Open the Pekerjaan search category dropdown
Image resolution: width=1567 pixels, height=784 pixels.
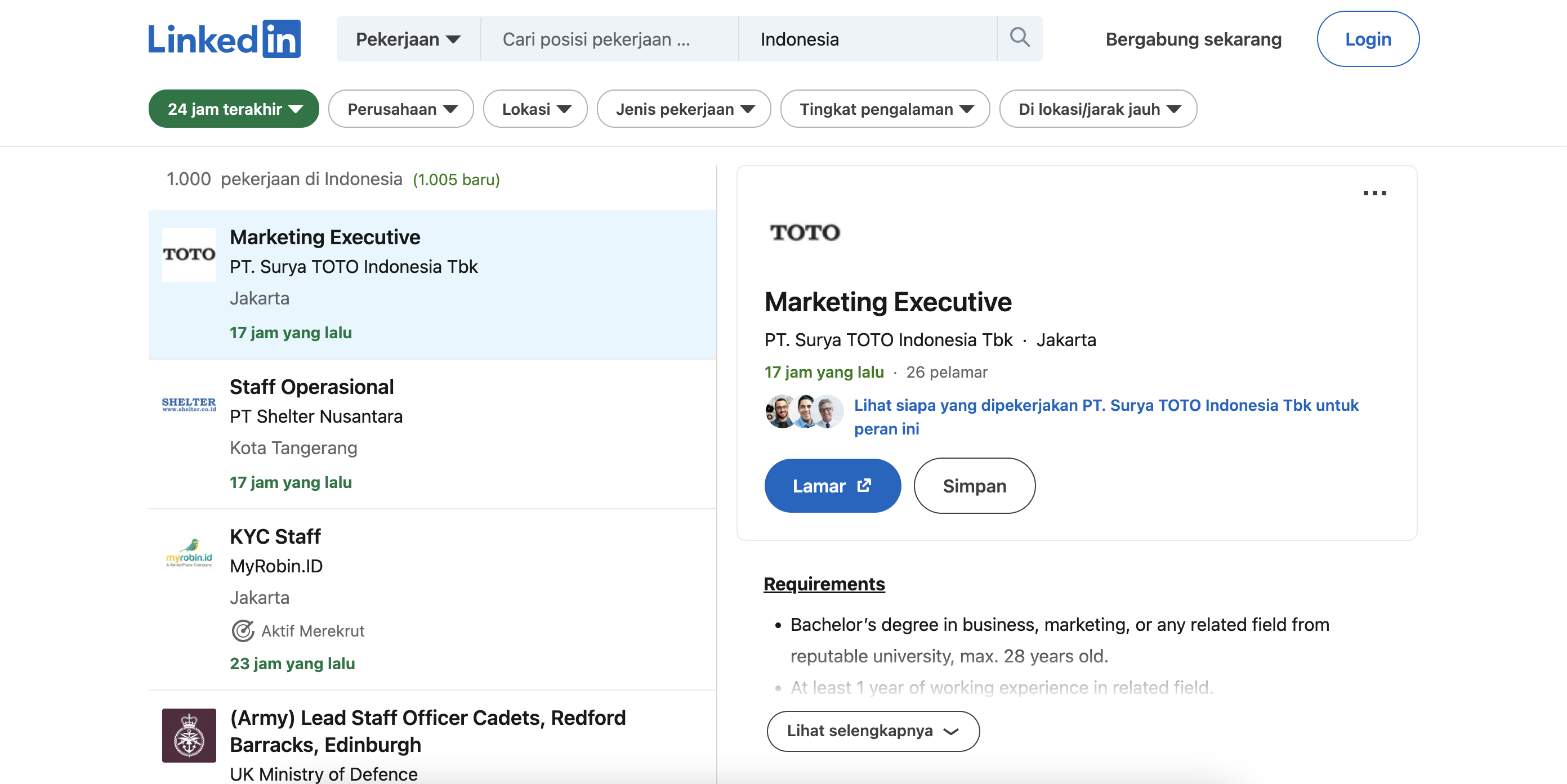coord(408,39)
